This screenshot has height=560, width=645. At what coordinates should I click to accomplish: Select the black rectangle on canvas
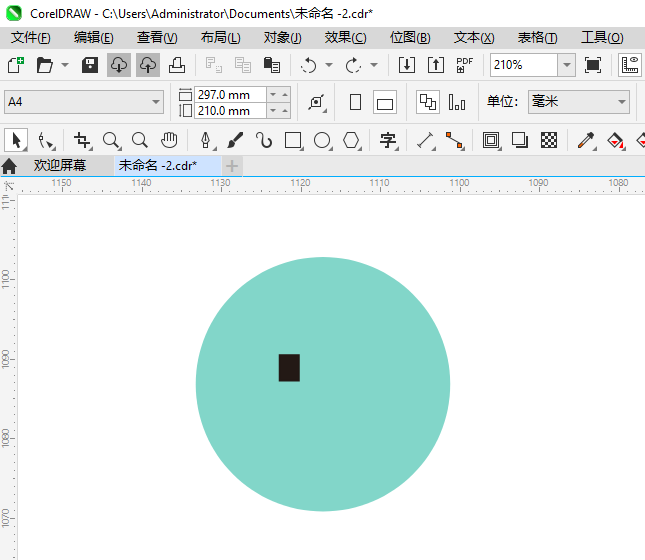pos(289,368)
